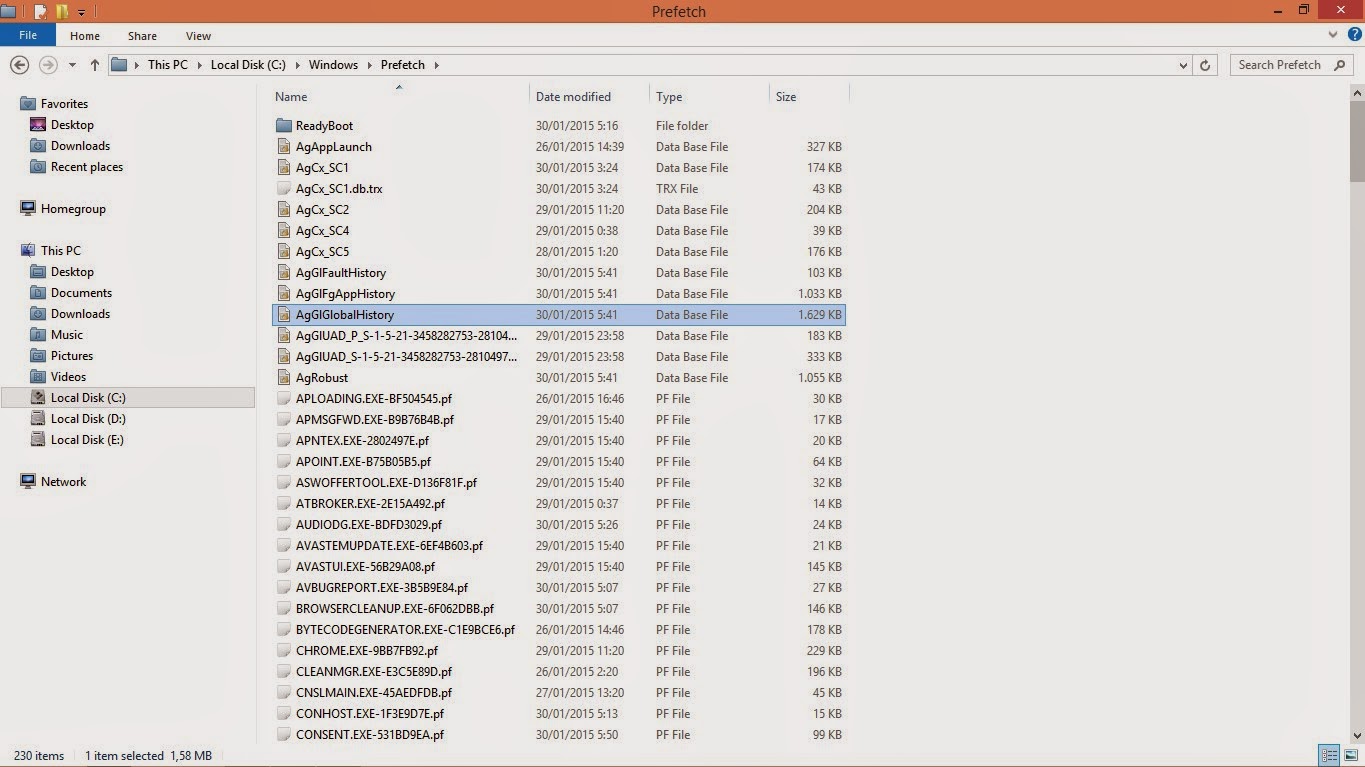The width and height of the screenshot is (1365, 767).
Task: Open Recent places in Favorites
Action: (x=87, y=167)
